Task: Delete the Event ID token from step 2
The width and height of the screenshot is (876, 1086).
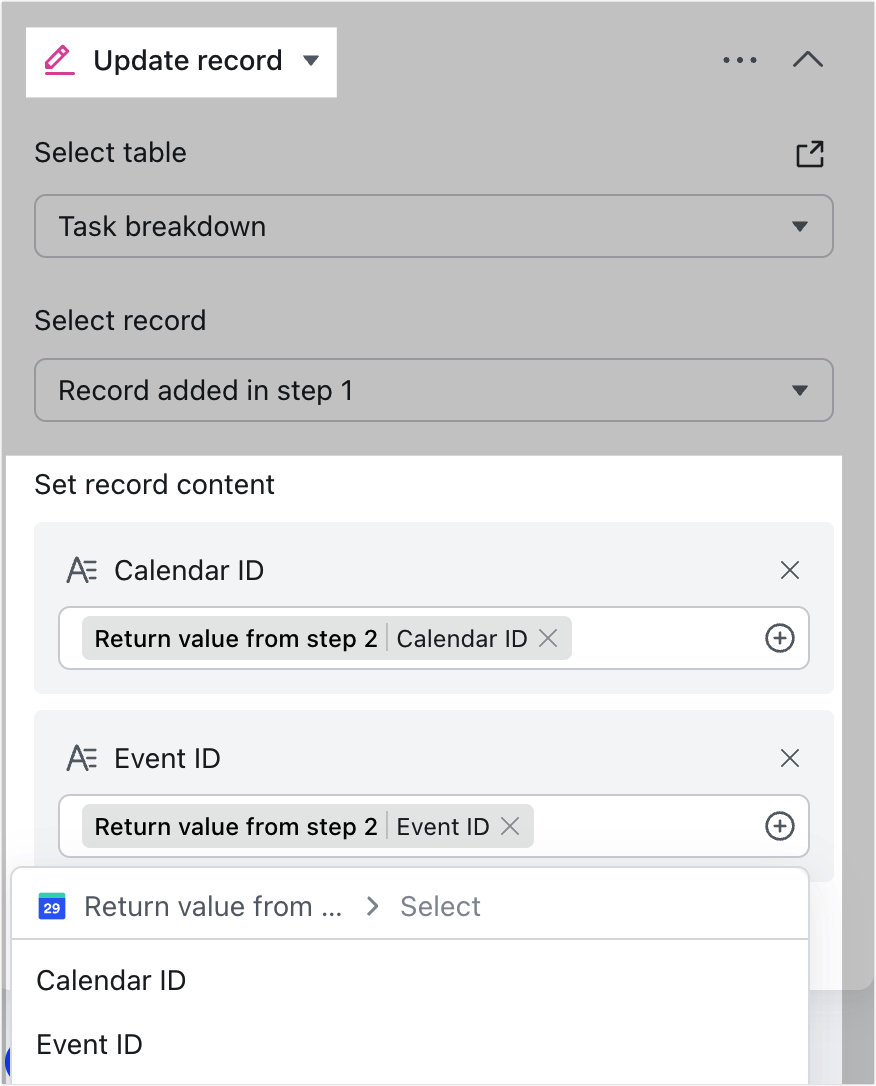Action: click(510, 826)
